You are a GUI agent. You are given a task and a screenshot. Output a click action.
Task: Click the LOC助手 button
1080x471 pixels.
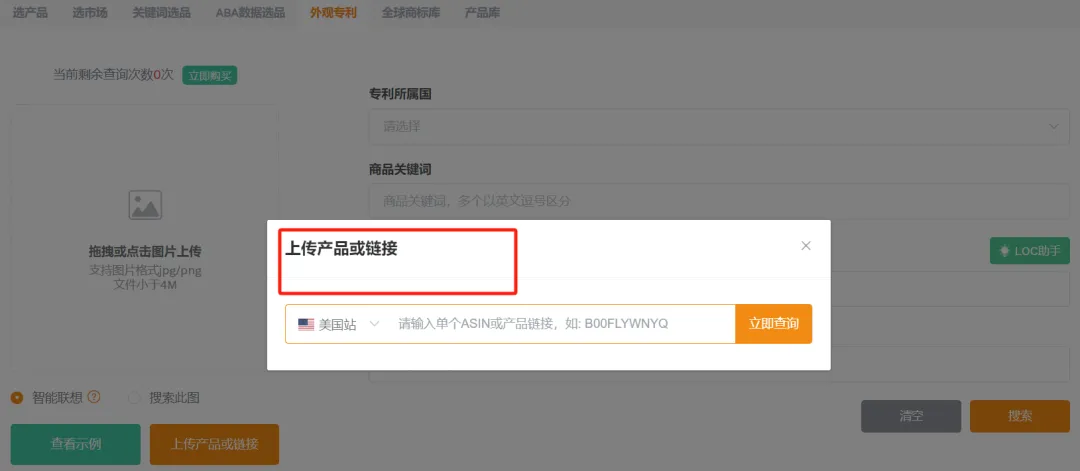tap(1030, 251)
